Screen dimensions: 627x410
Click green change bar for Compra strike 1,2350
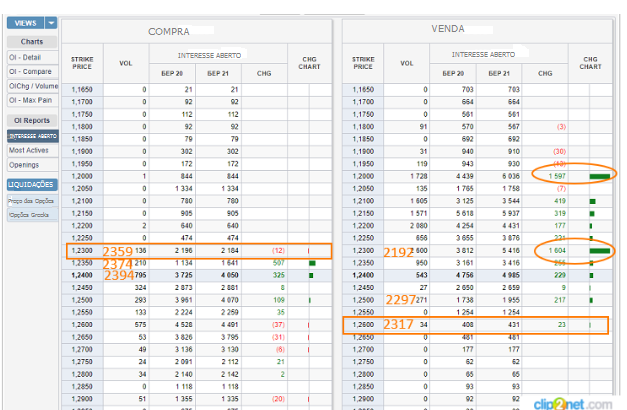[312, 263]
